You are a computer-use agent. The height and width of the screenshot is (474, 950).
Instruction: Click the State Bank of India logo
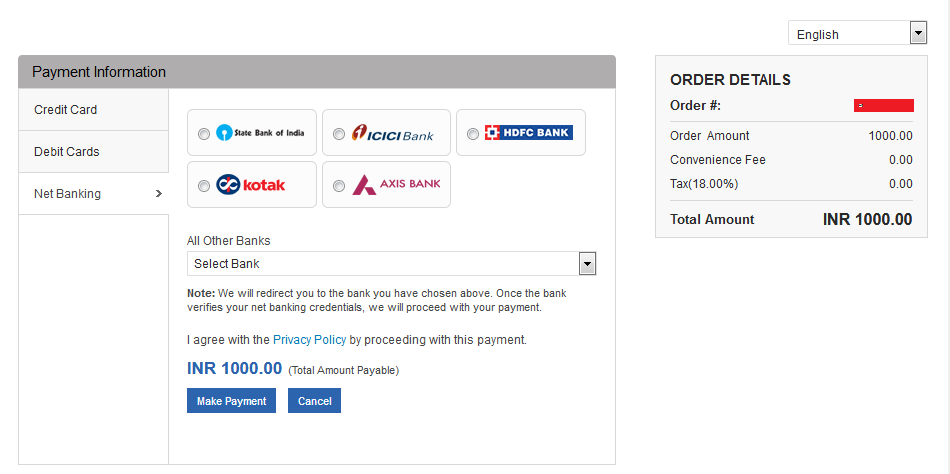pyautogui.click(x=261, y=132)
